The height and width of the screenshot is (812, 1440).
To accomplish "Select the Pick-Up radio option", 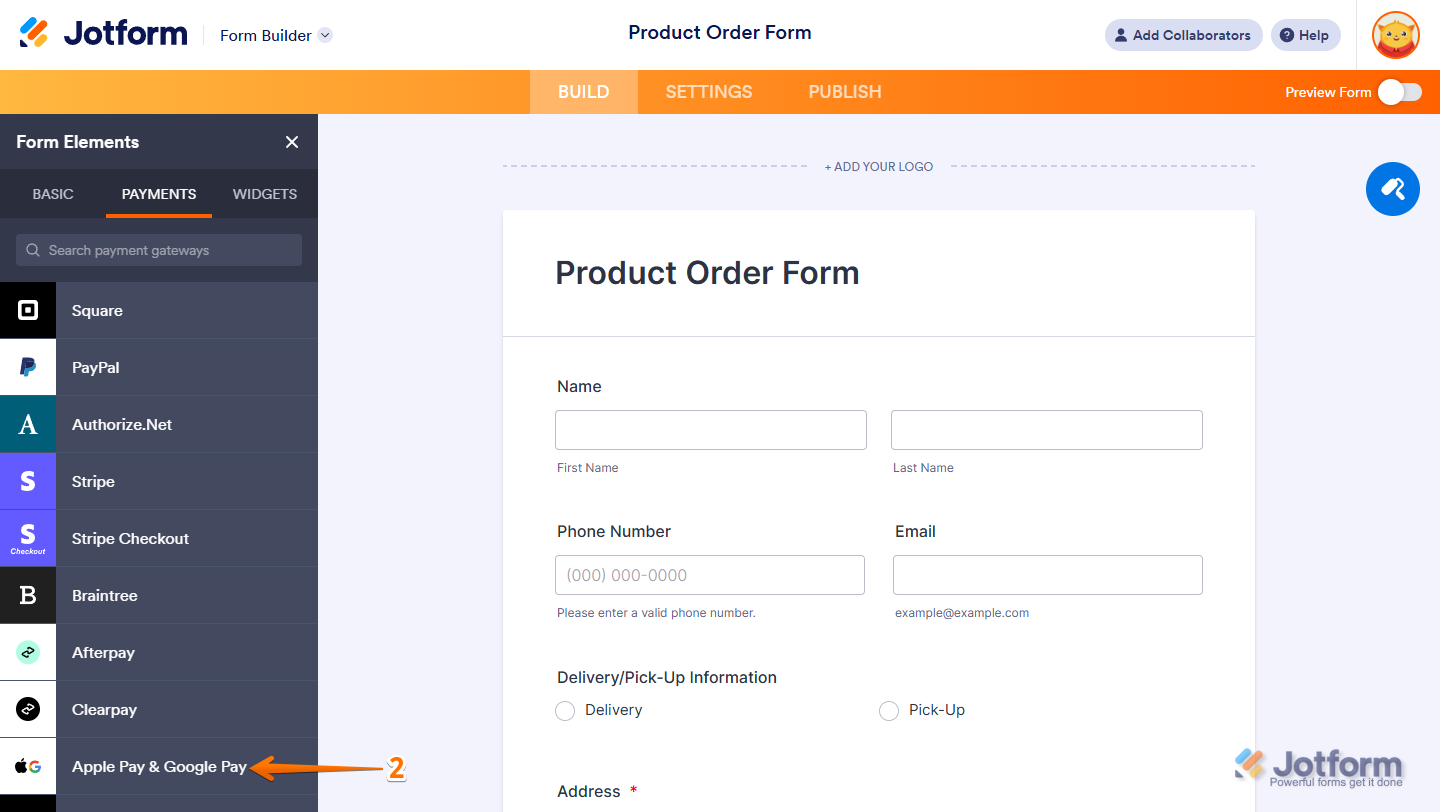I will (x=889, y=711).
